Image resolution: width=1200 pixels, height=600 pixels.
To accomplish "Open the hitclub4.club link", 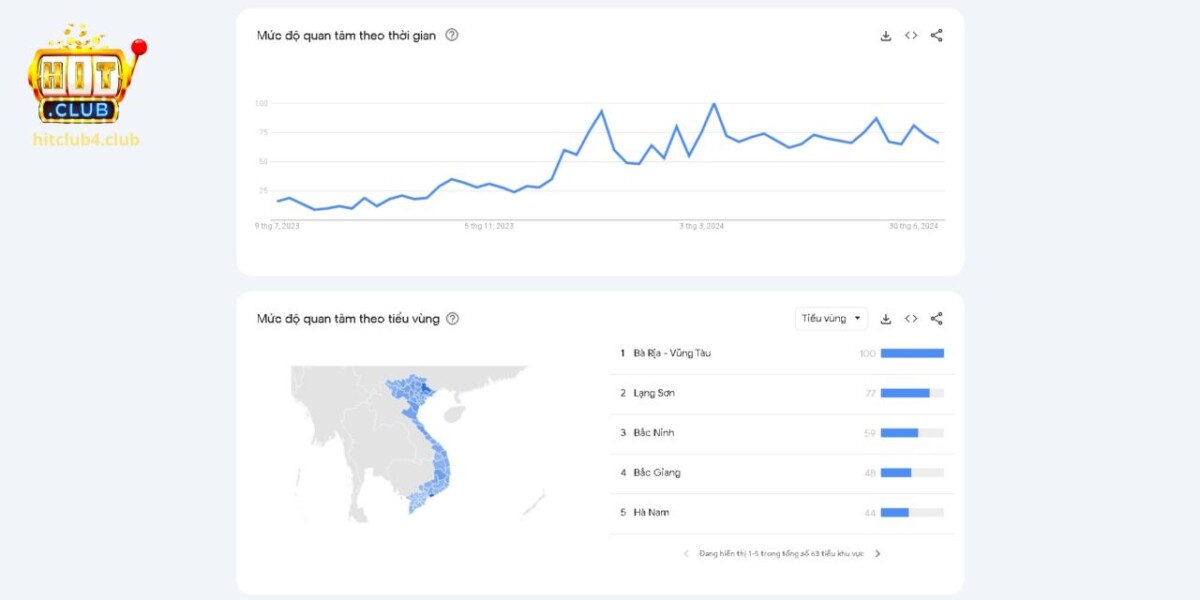I will coord(85,139).
